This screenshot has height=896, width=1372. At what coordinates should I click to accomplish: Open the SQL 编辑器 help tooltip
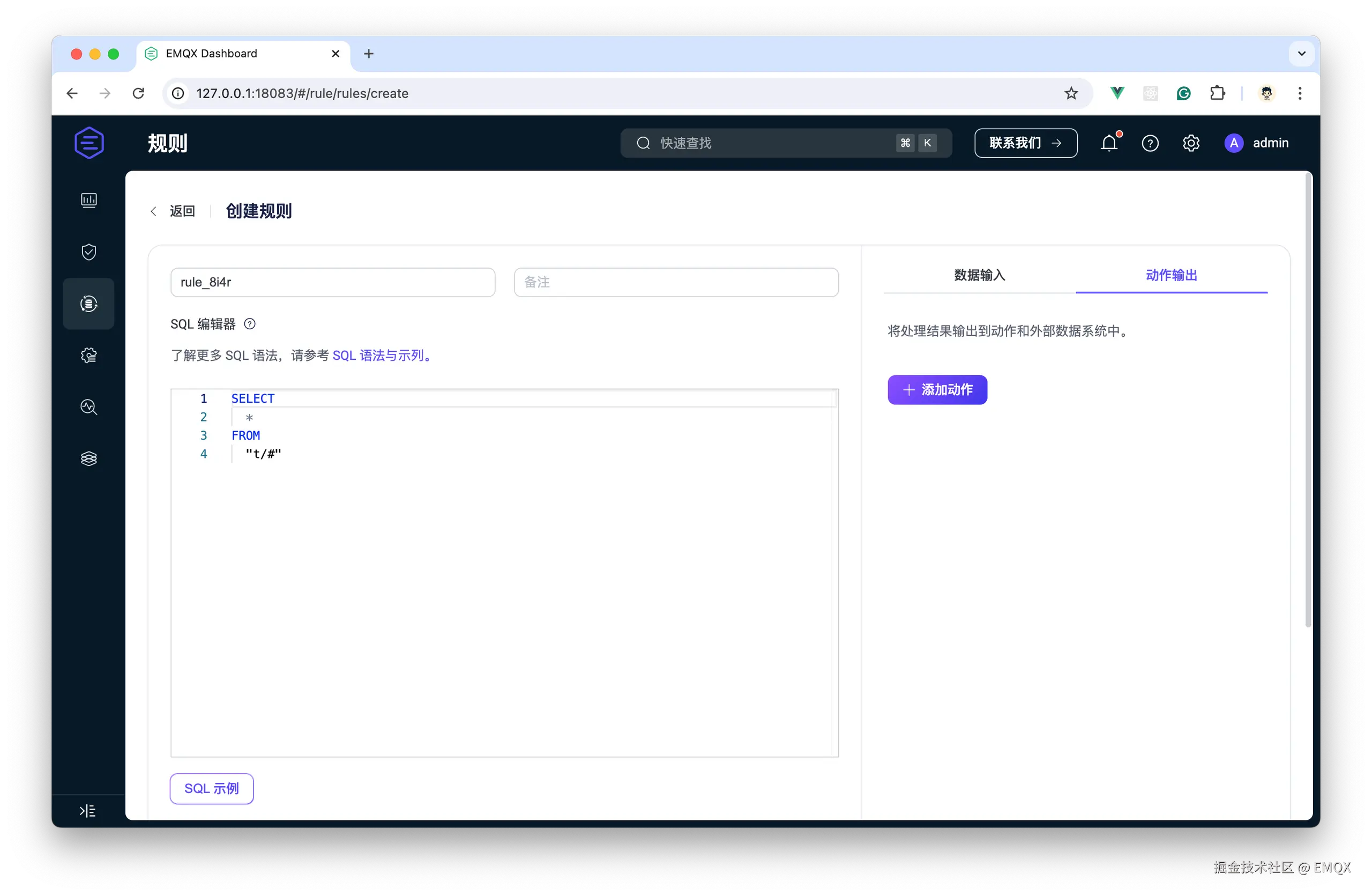click(x=250, y=323)
